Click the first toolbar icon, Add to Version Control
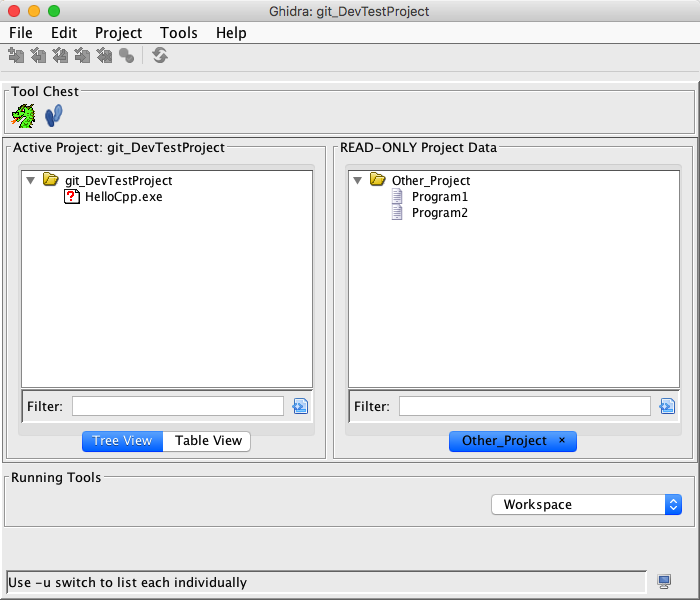This screenshot has height=600, width=700. pos(16,56)
